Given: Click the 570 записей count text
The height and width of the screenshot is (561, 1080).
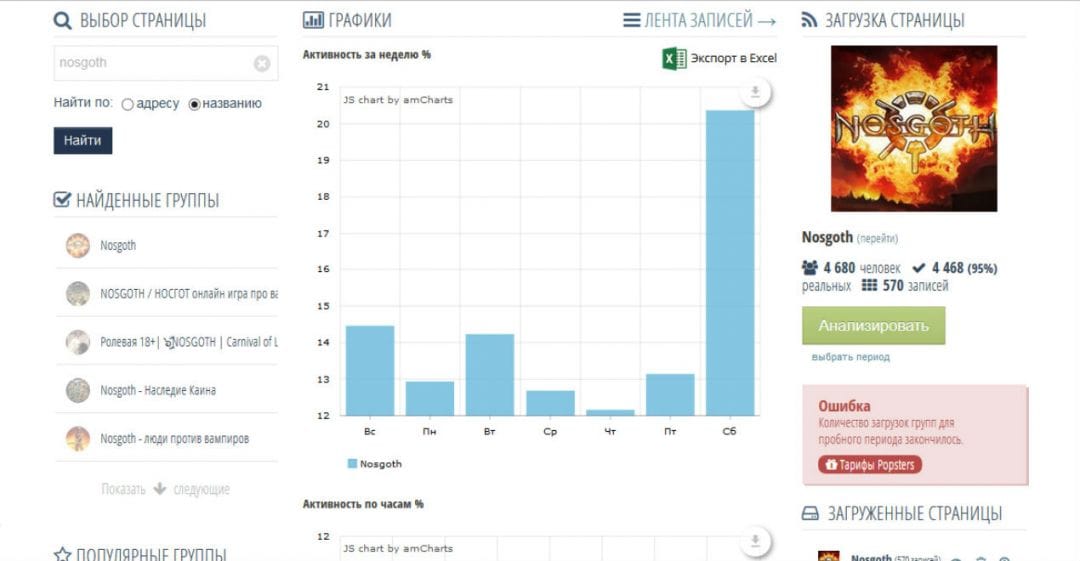Looking at the screenshot, I should tap(915, 285).
